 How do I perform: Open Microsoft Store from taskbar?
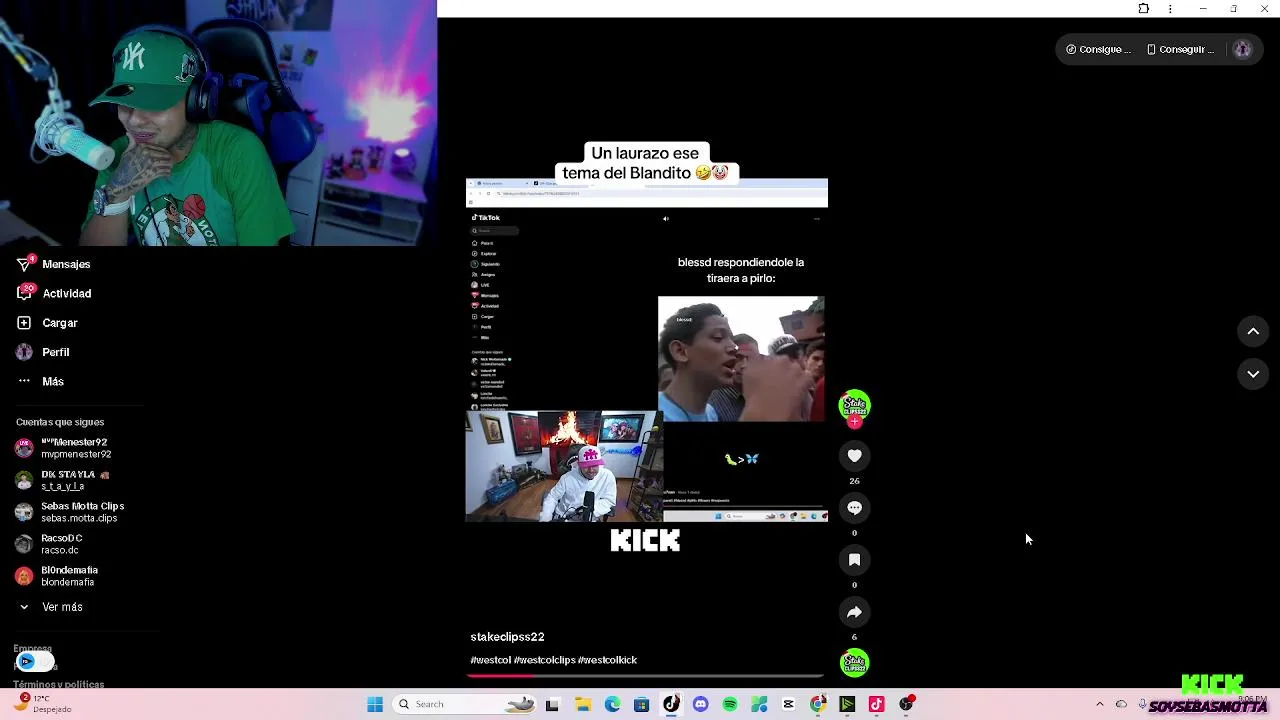pos(641,705)
